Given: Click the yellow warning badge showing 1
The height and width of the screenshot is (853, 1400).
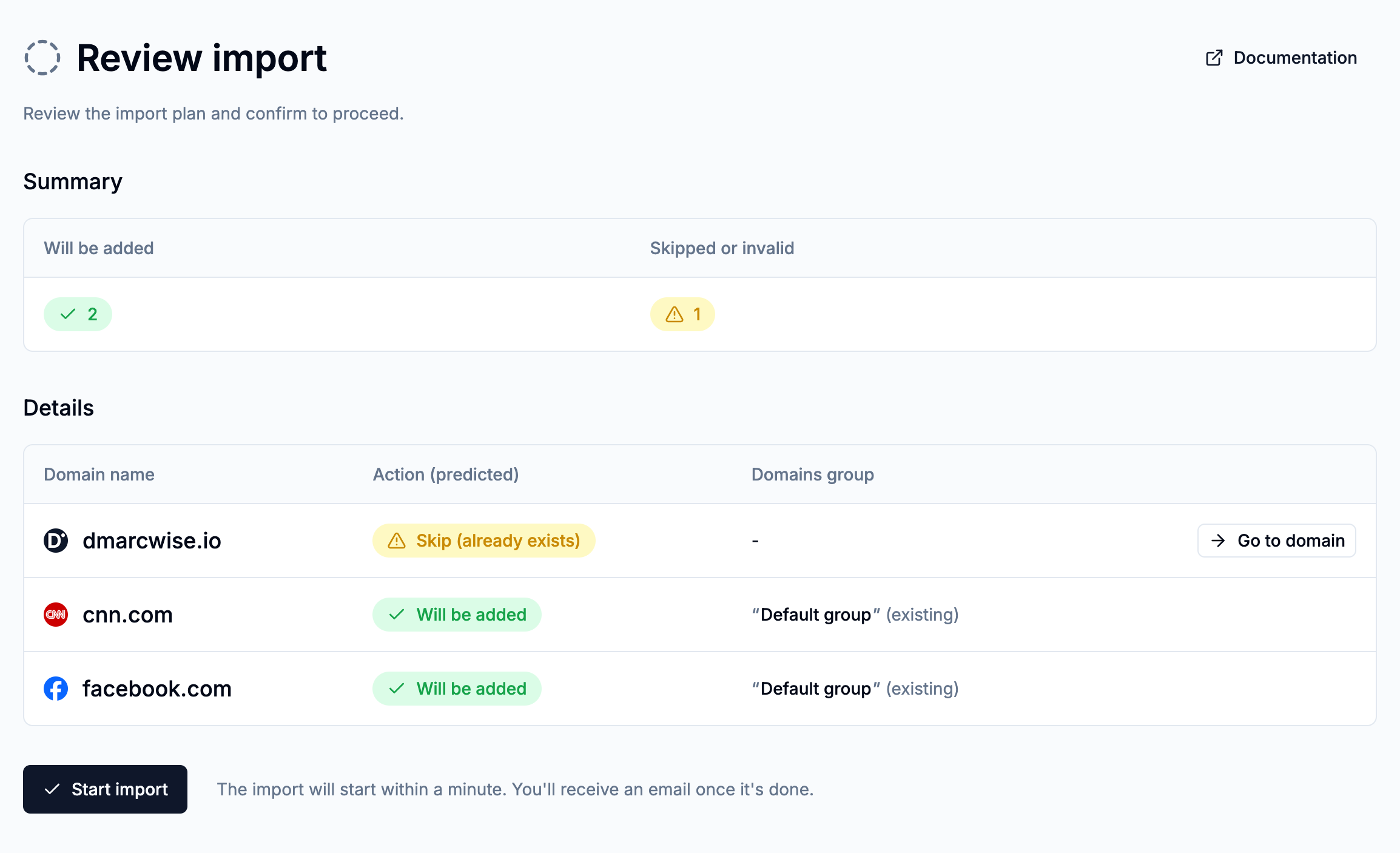Looking at the screenshot, I should pos(682,314).
